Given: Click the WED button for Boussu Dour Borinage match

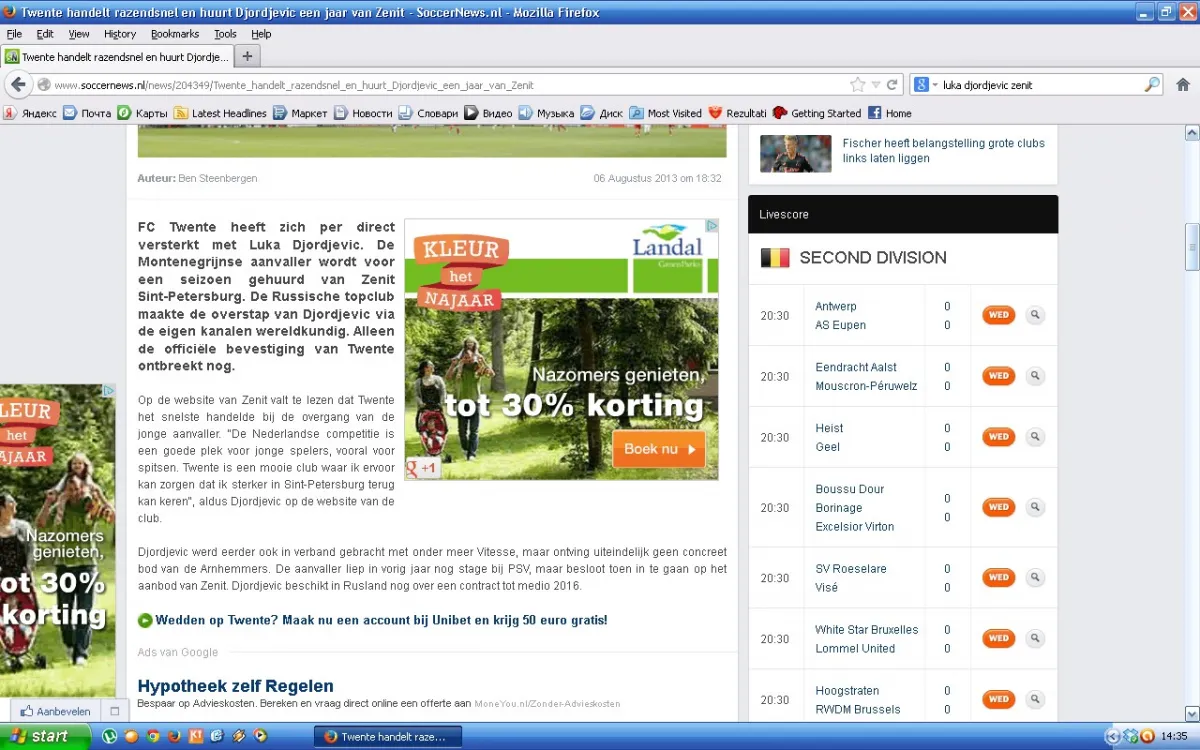Looking at the screenshot, I should pyautogui.click(x=998, y=507).
